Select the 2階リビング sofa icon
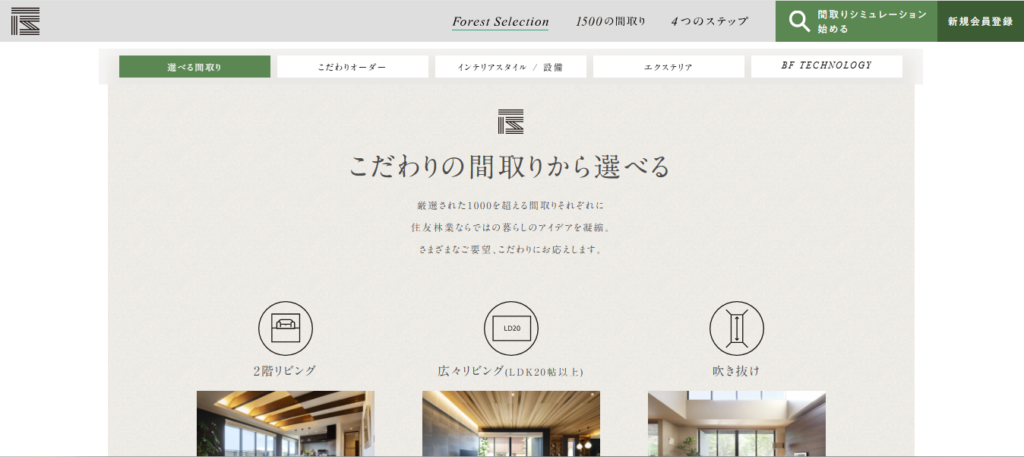This screenshot has width=1024, height=457. coord(285,328)
